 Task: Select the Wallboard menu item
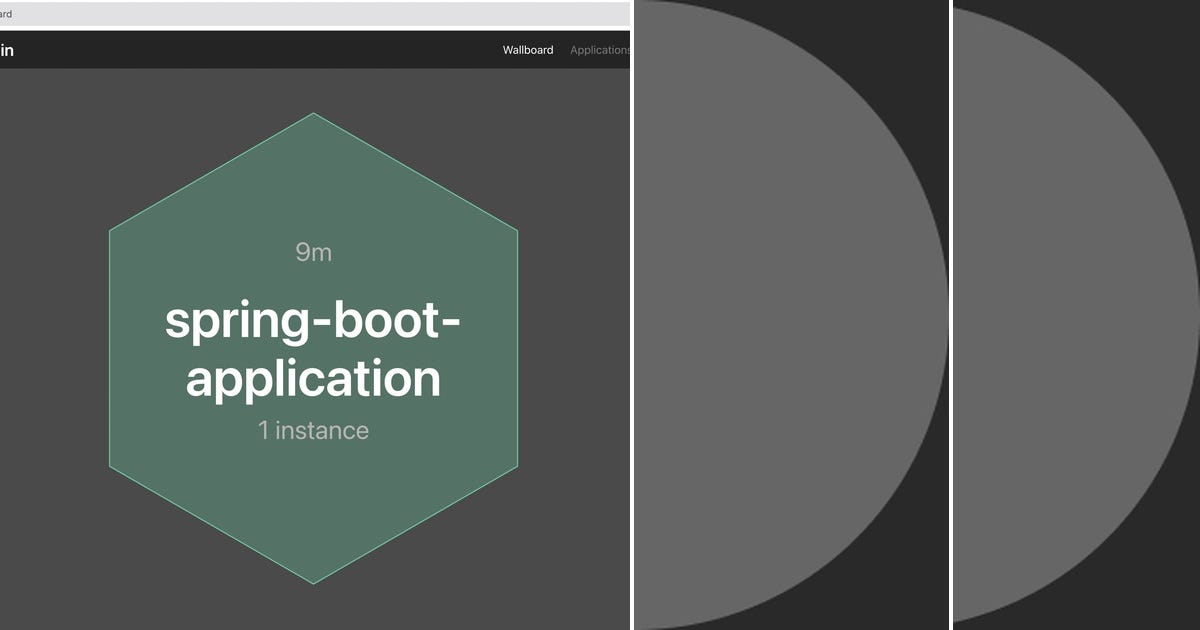[527, 50]
